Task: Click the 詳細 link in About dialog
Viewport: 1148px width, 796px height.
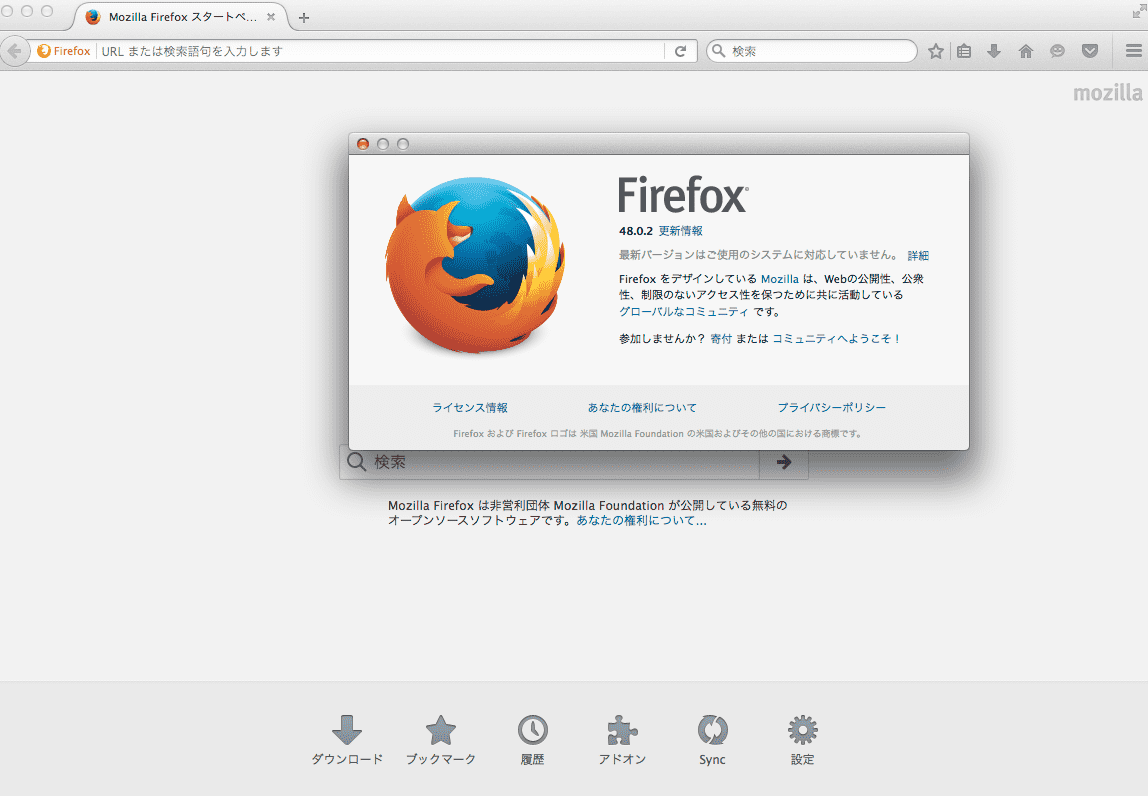Action: click(x=918, y=256)
